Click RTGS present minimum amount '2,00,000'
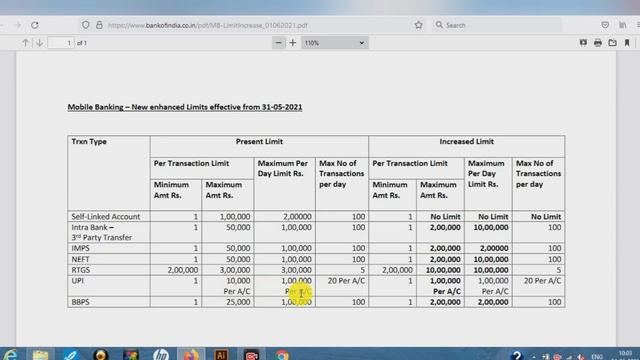The width and height of the screenshot is (640, 360). point(183,270)
